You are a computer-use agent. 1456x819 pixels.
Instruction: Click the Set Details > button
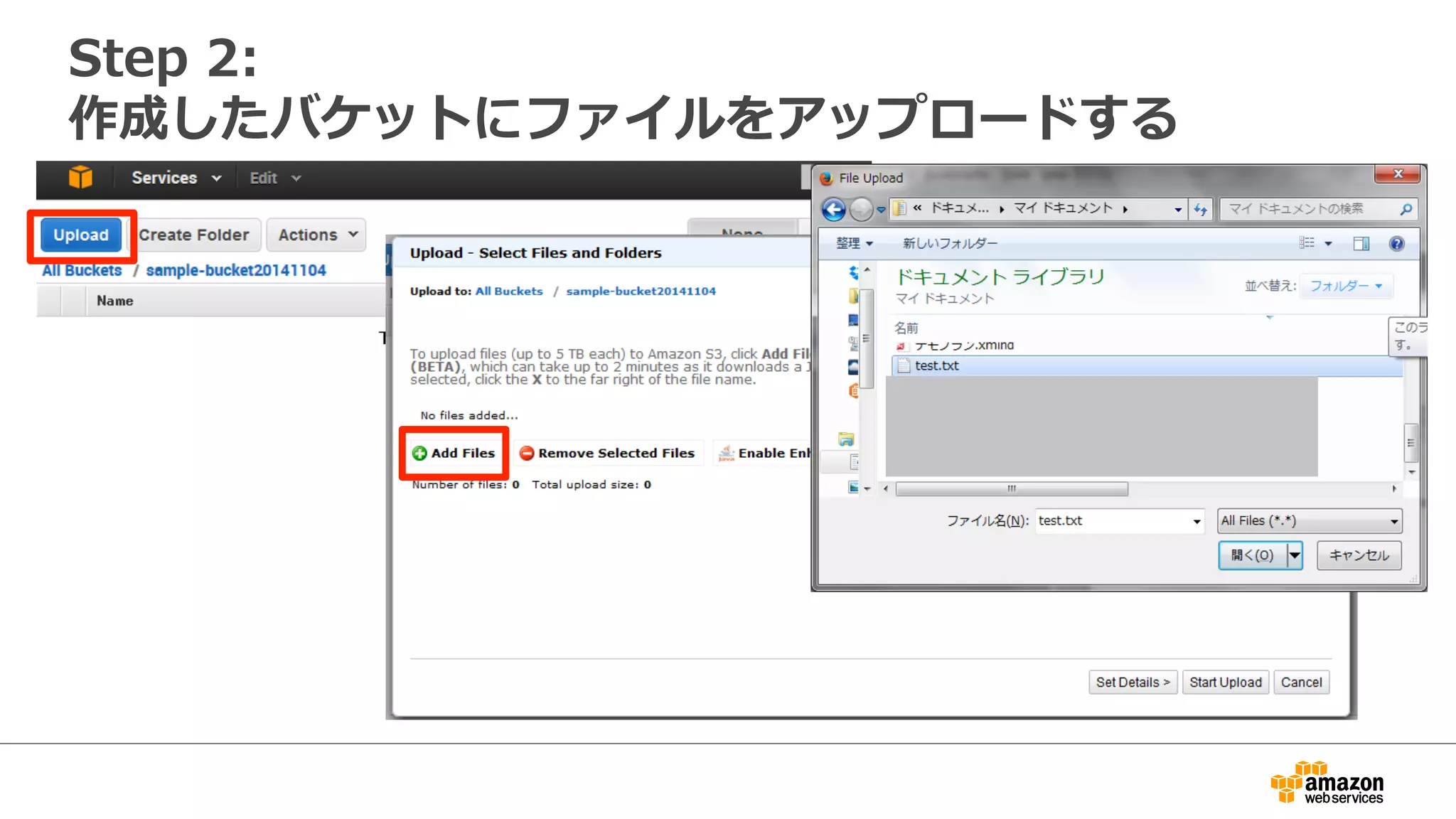click(1133, 682)
